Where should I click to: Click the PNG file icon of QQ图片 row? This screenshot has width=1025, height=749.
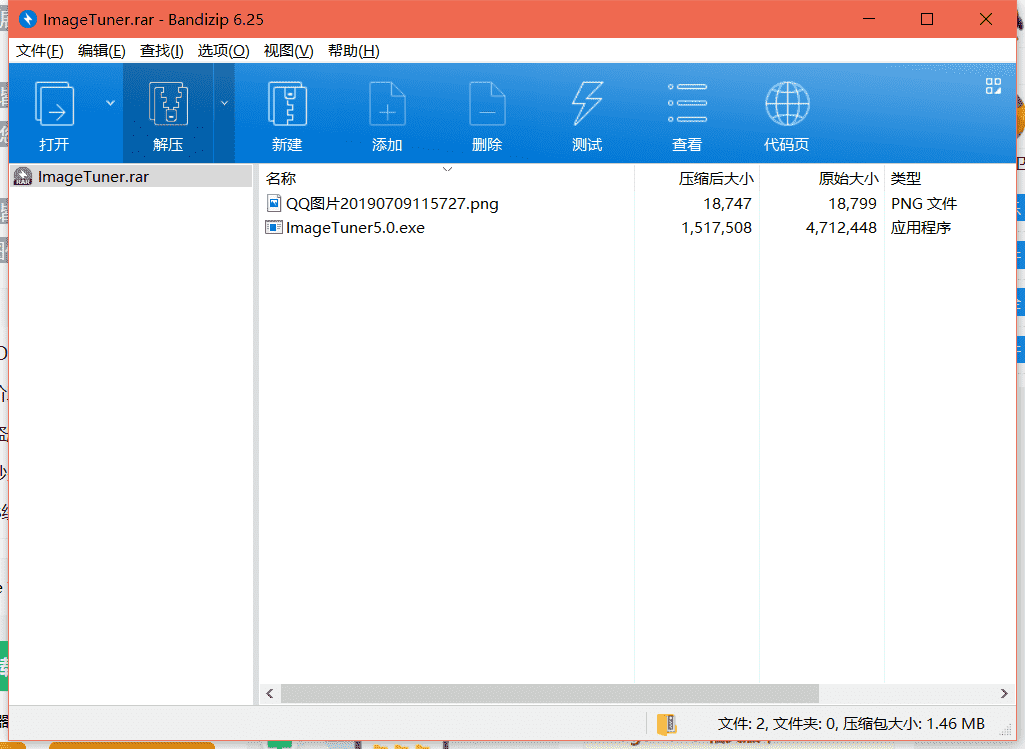pyautogui.click(x=274, y=203)
